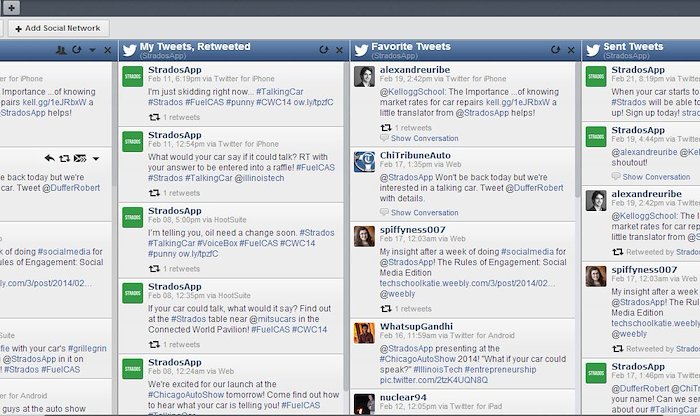The width and height of the screenshot is (700, 416).
Task: Open WhatsupGandhi username link
Action: [416, 326]
